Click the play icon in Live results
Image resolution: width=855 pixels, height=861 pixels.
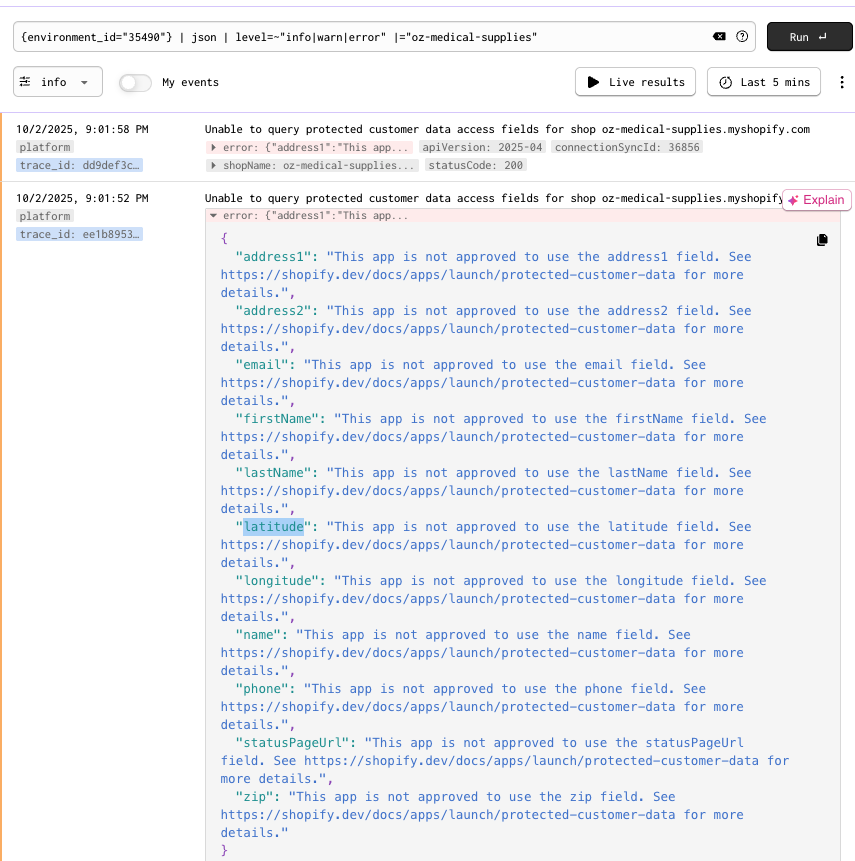coord(593,82)
